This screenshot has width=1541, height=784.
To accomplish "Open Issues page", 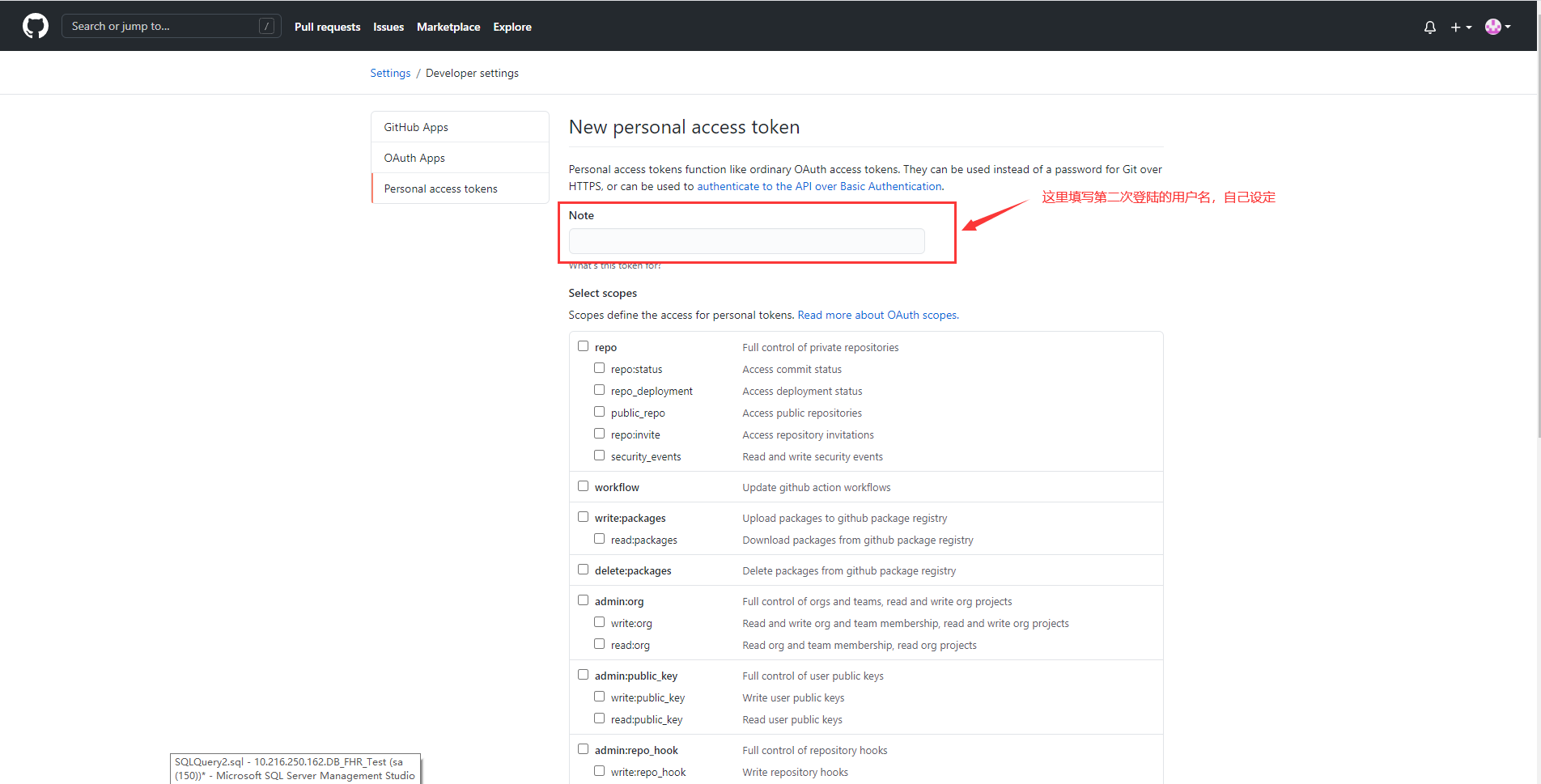I will click(388, 27).
